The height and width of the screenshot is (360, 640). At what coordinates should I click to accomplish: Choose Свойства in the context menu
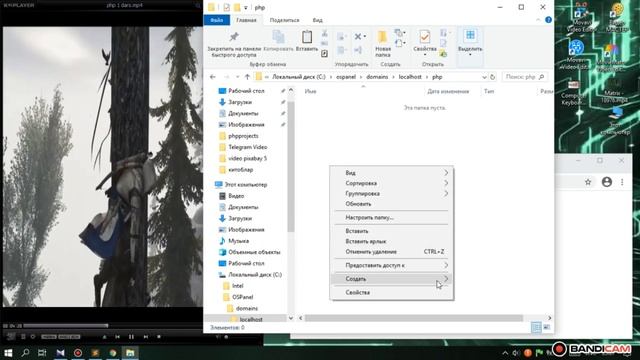(x=392, y=292)
